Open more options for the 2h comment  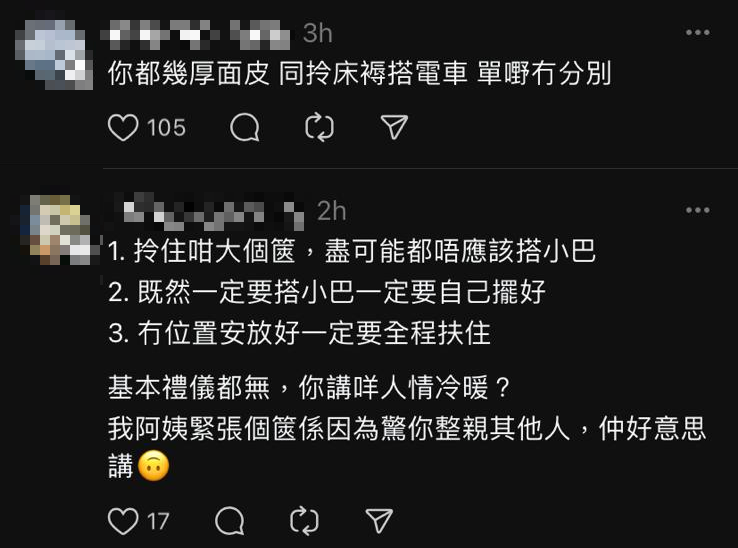coord(698,210)
